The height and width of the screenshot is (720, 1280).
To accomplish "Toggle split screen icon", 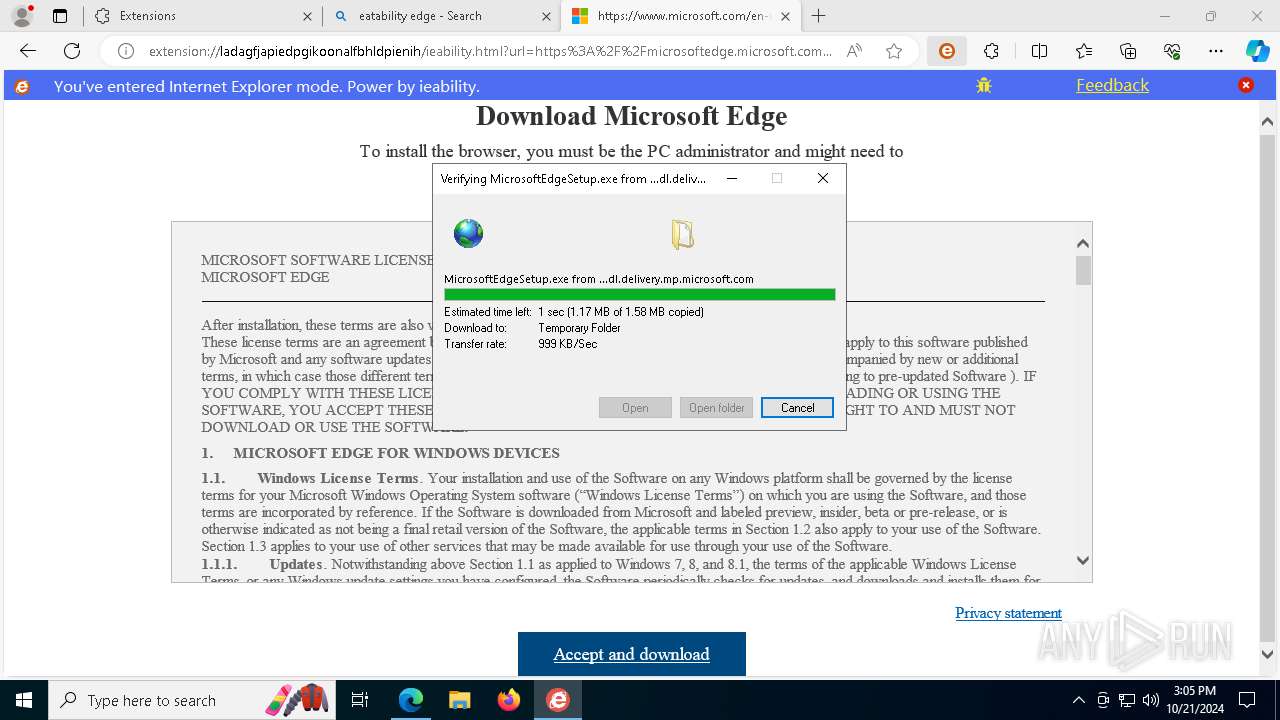I will click(x=1039, y=51).
